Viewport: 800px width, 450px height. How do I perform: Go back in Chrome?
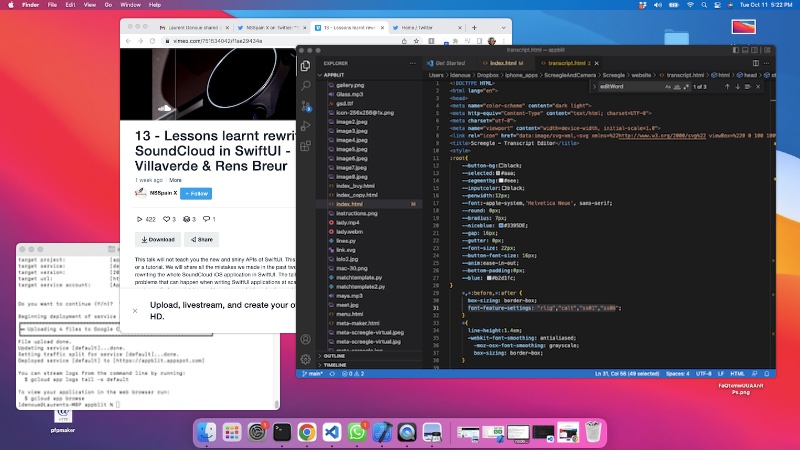tap(128, 41)
